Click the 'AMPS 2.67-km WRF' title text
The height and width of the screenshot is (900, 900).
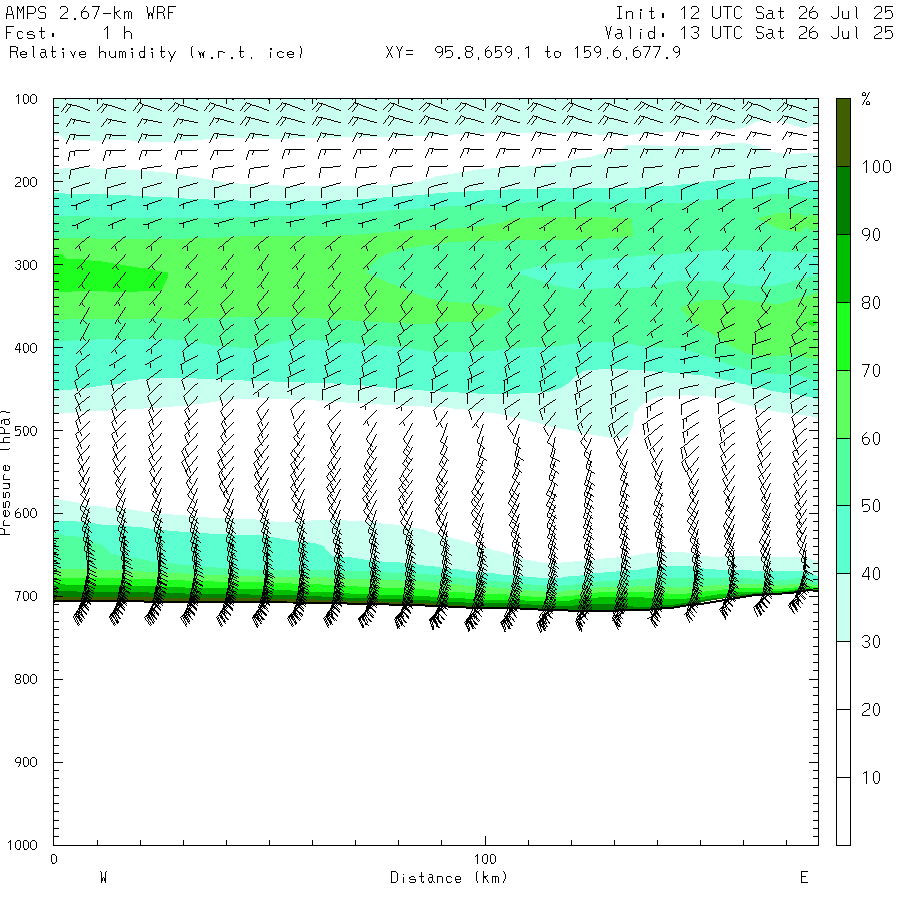[90, 13]
